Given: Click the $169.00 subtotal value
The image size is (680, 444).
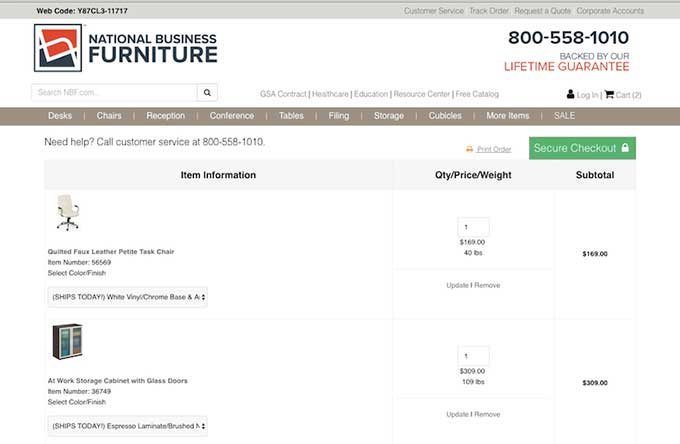Looking at the screenshot, I should pyautogui.click(x=595, y=254).
